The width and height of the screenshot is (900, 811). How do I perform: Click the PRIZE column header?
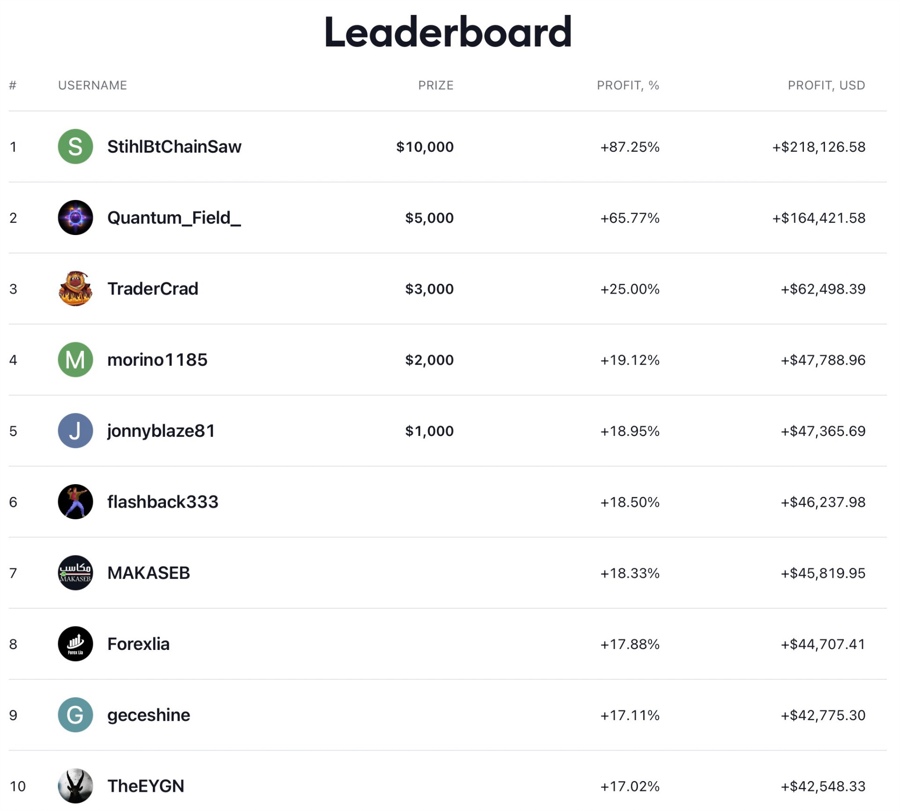point(435,86)
